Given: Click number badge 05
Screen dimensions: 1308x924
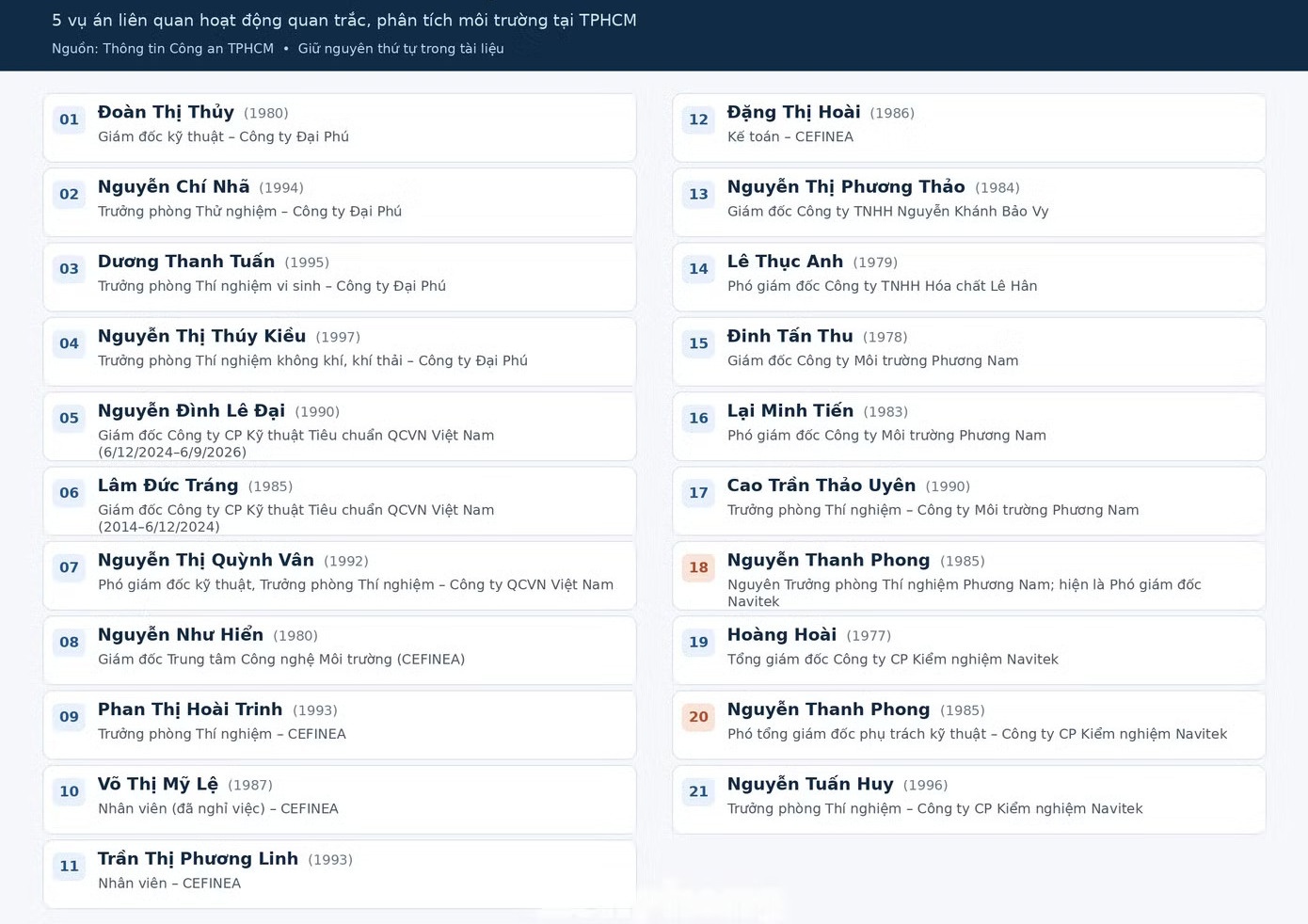Looking at the screenshot, I should coord(70,418).
